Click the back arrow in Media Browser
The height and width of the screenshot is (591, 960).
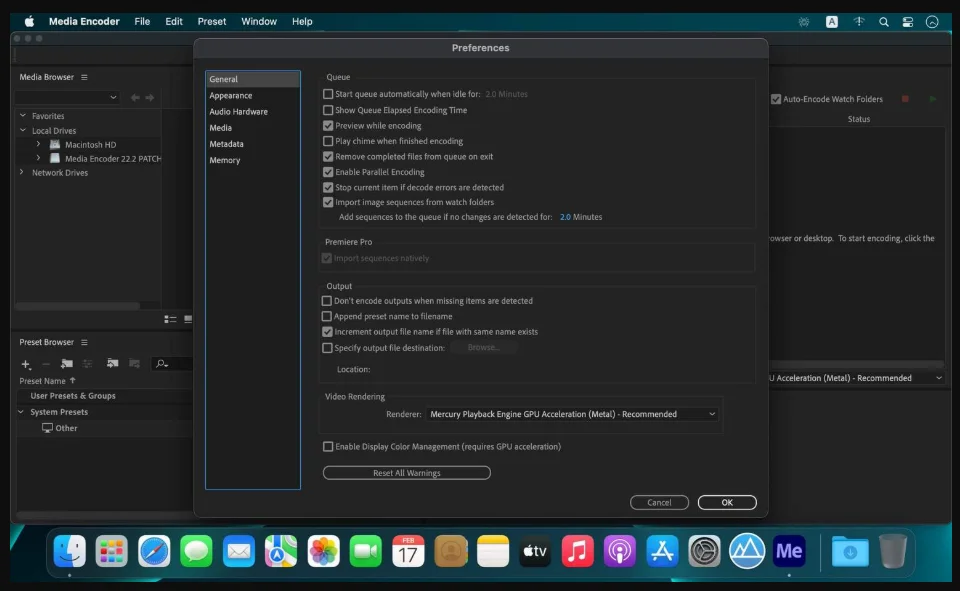pyautogui.click(x=135, y=97)
